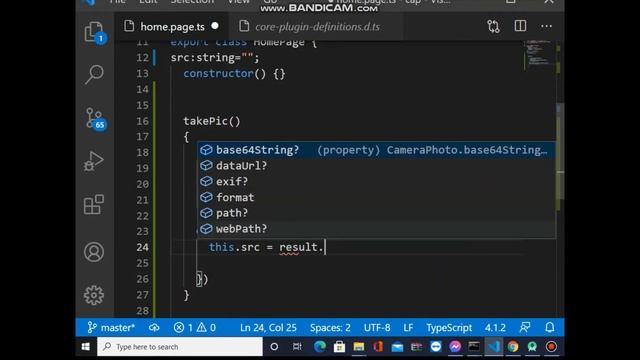Open Visual Studio Code from taskbar
Image resolution: width=640 pixels, height=360 pixels.
(494, 347)
